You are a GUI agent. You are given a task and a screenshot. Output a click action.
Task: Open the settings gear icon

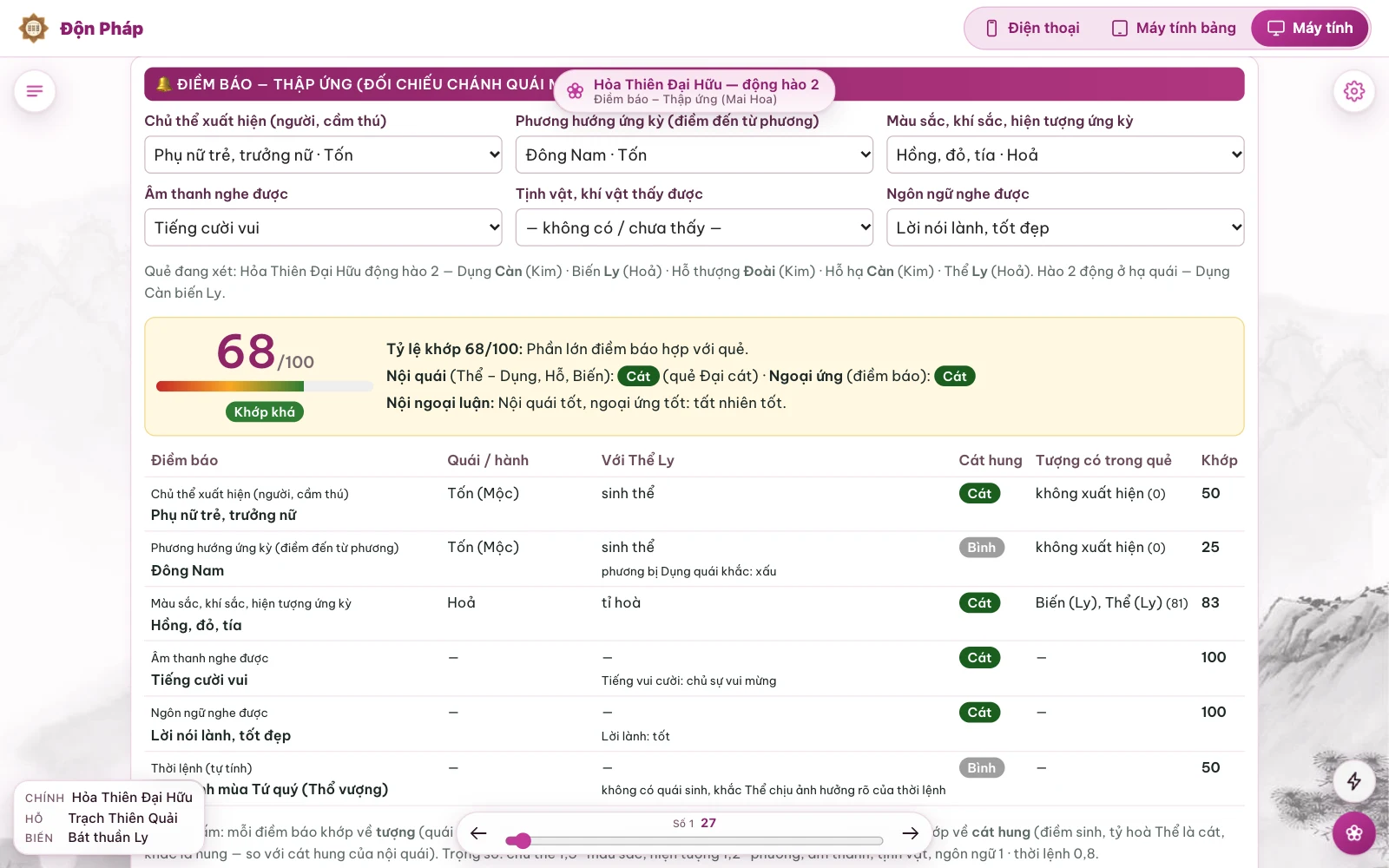click(1353, 91)
